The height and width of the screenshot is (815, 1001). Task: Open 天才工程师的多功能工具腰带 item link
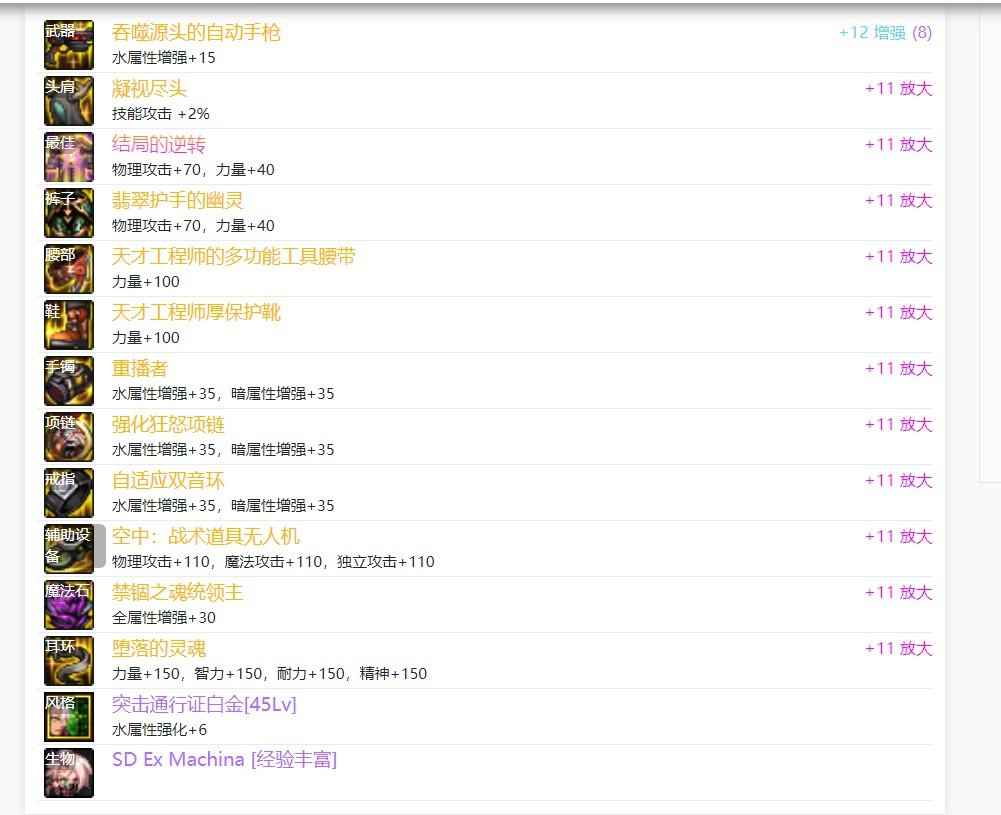233,256
